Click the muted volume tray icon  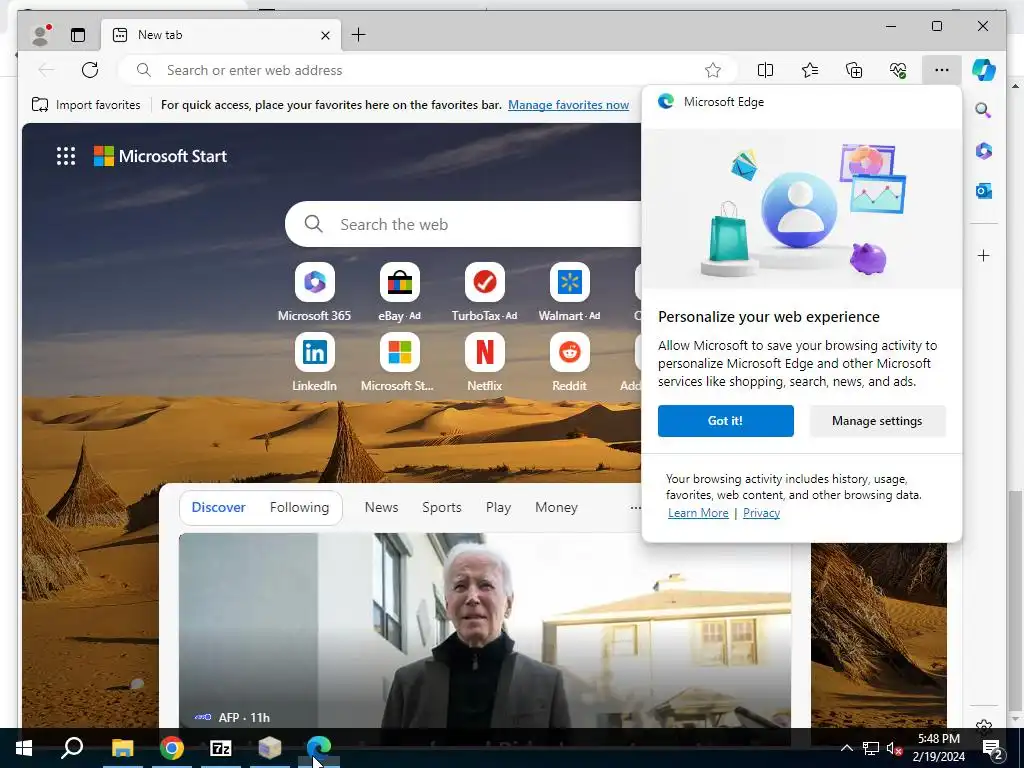point(894,748)
